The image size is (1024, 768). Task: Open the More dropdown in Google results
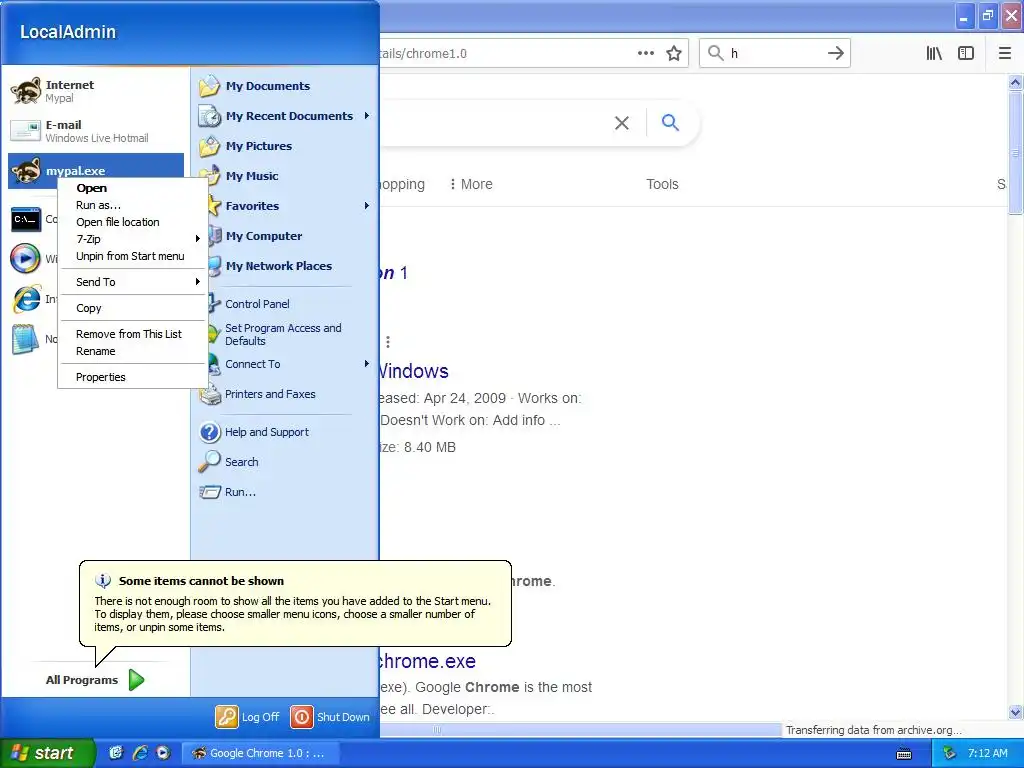[x=472, y=184]
